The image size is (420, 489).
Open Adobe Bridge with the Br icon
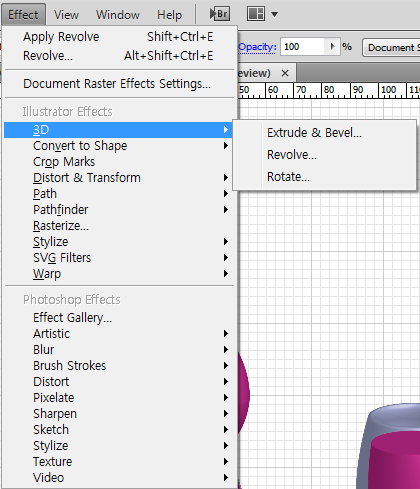point(220,14)
